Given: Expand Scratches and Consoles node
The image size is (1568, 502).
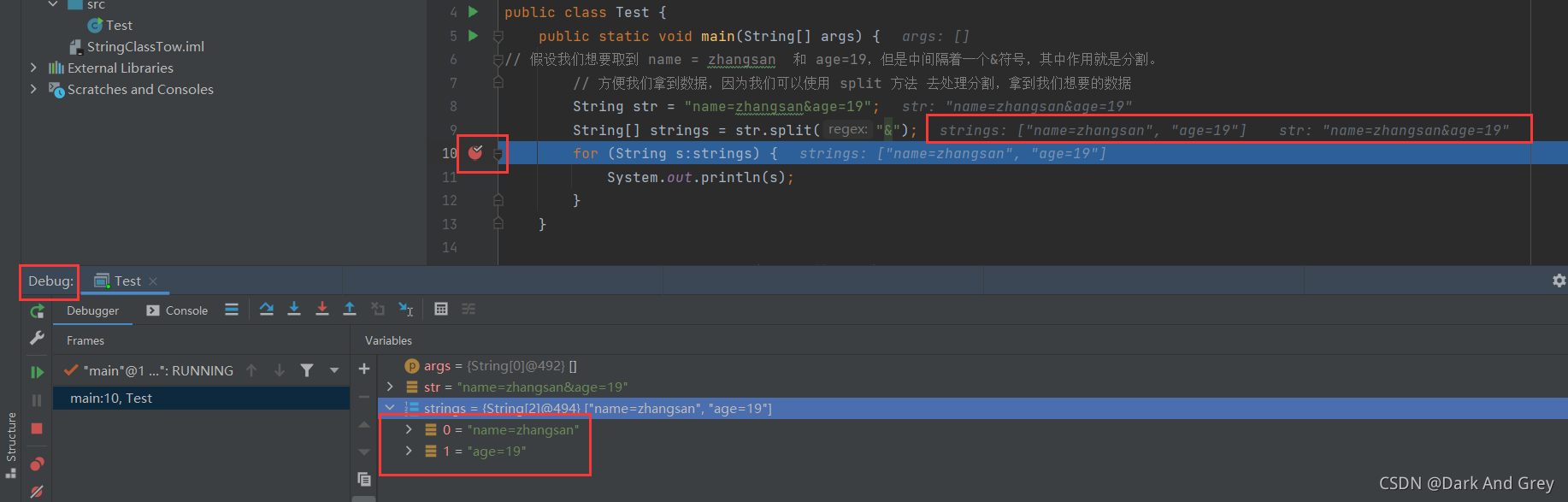Looking at the screenshot, I should [x=33, y=89].
